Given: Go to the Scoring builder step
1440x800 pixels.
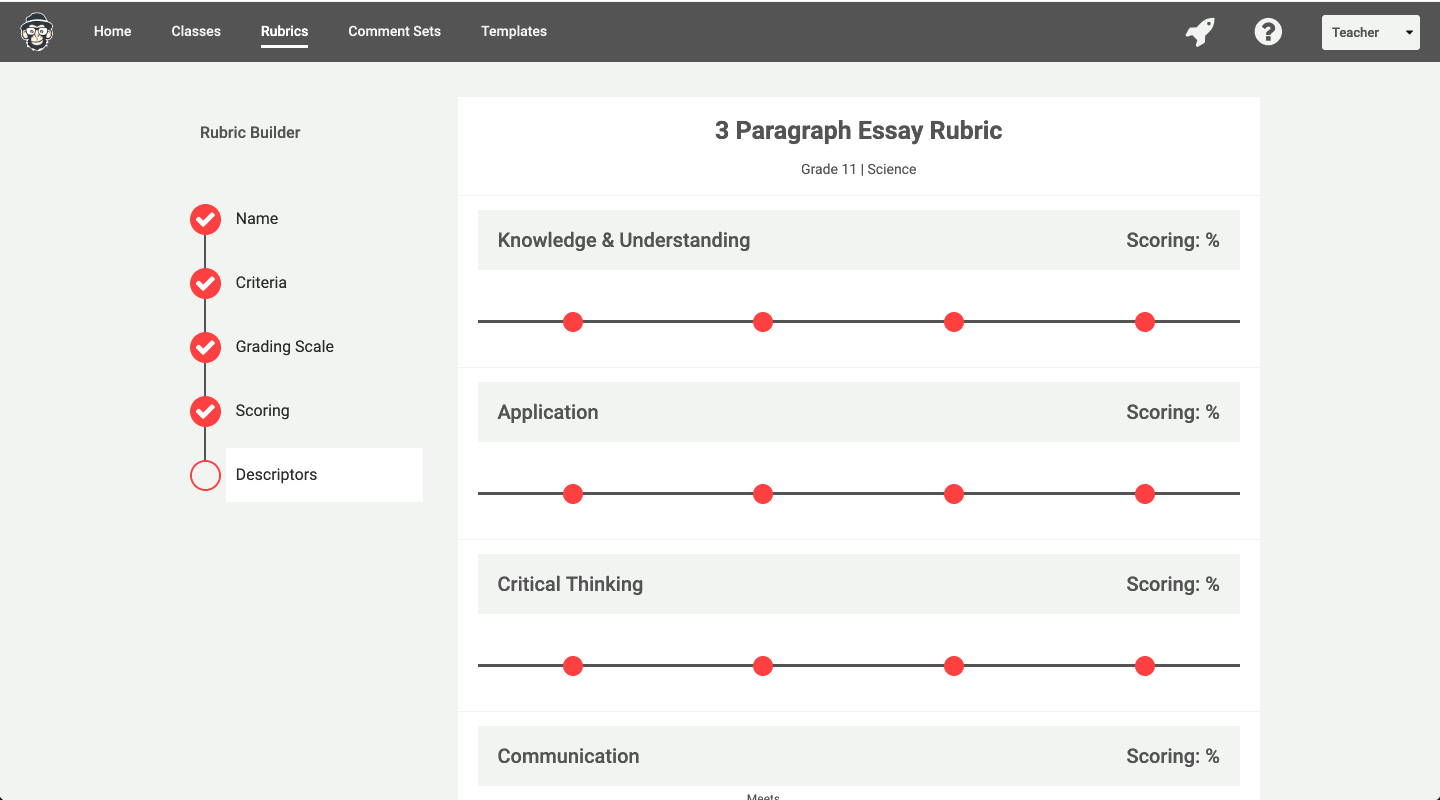Looking at the screenshot, I should [262, 411].
